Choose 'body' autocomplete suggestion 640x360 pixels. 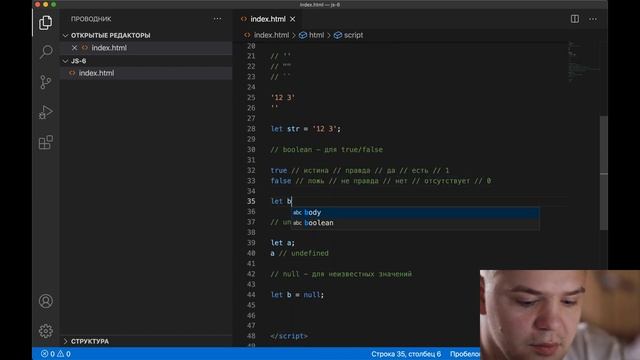415,212
